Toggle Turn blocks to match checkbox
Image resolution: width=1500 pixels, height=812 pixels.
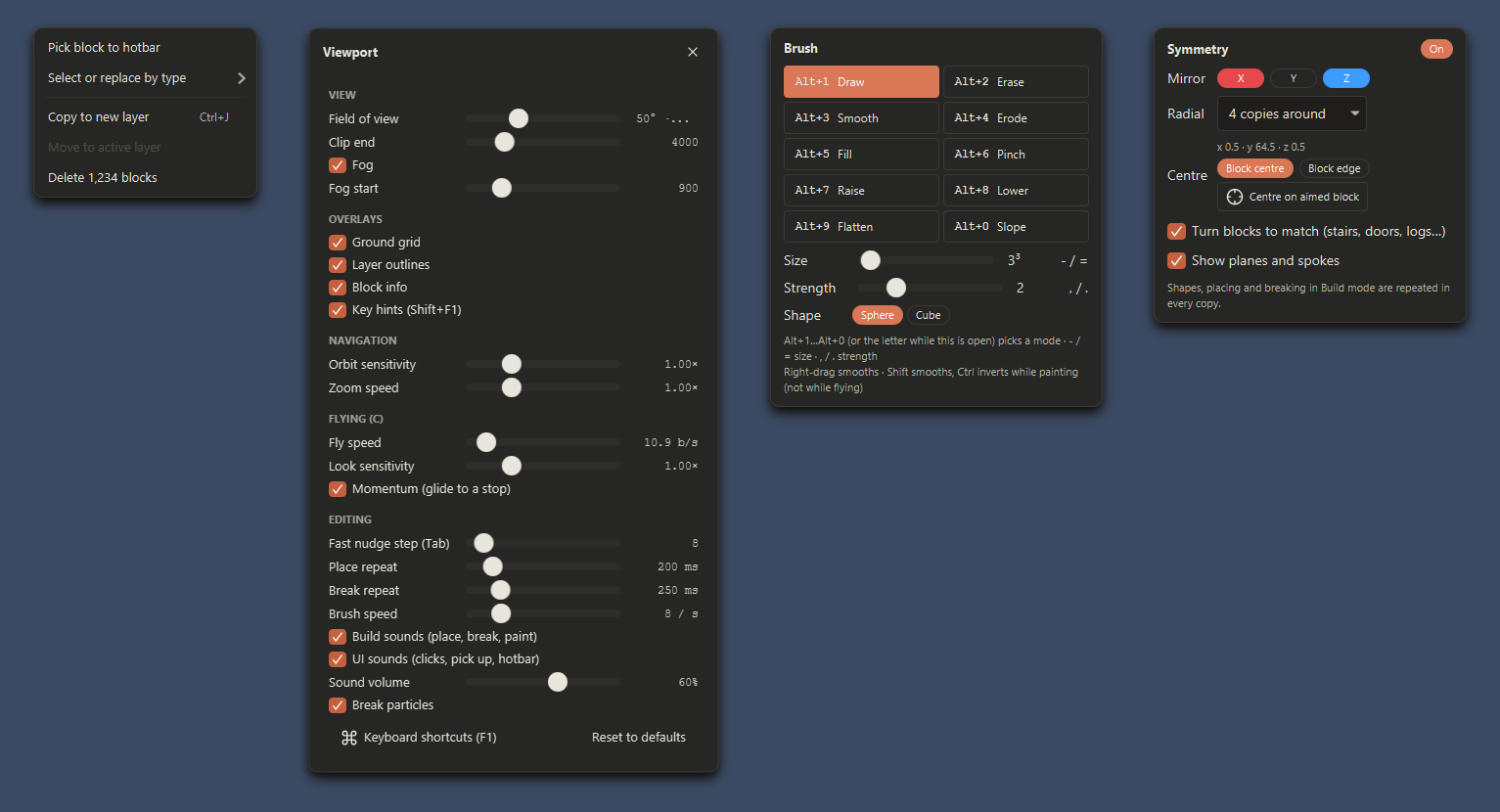1177,232
